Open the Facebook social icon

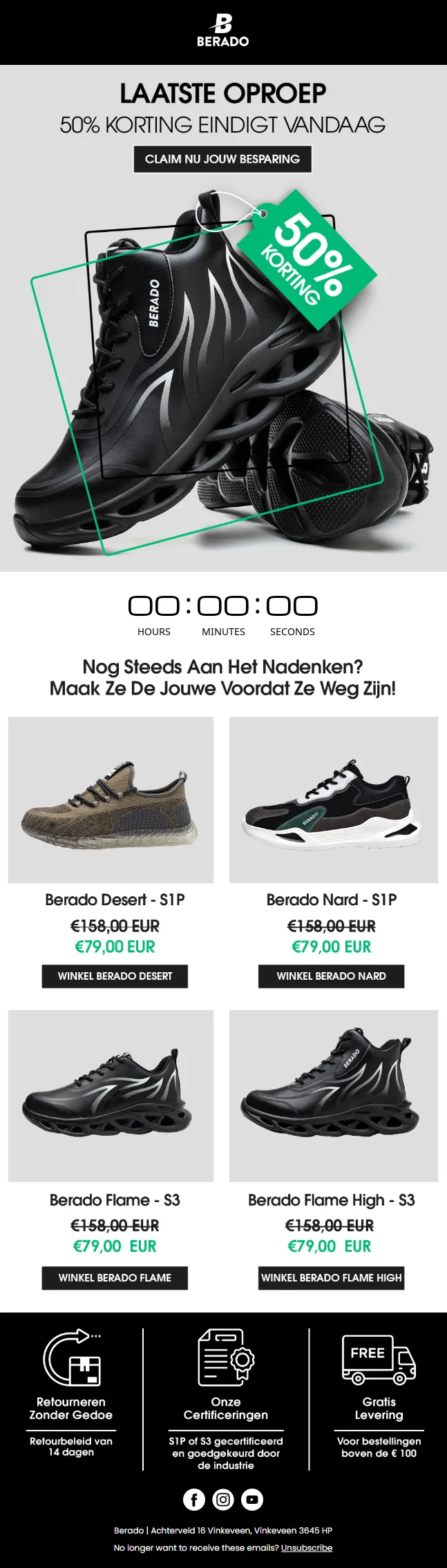pyautogui.click(x=194, y=1499)
